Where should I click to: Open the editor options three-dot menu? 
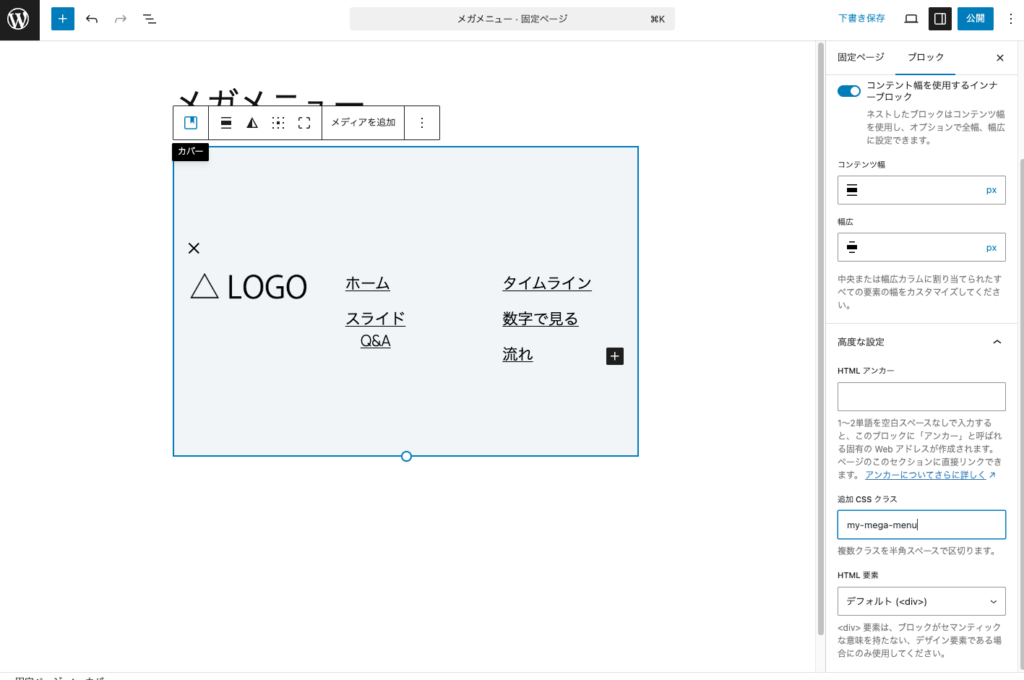[x=1011, y=18]
